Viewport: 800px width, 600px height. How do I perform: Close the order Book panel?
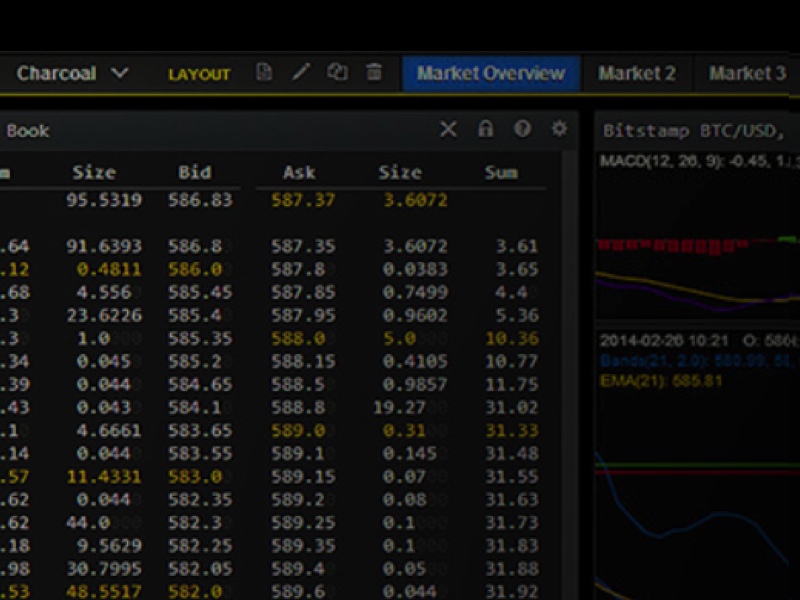pos(448,129)
